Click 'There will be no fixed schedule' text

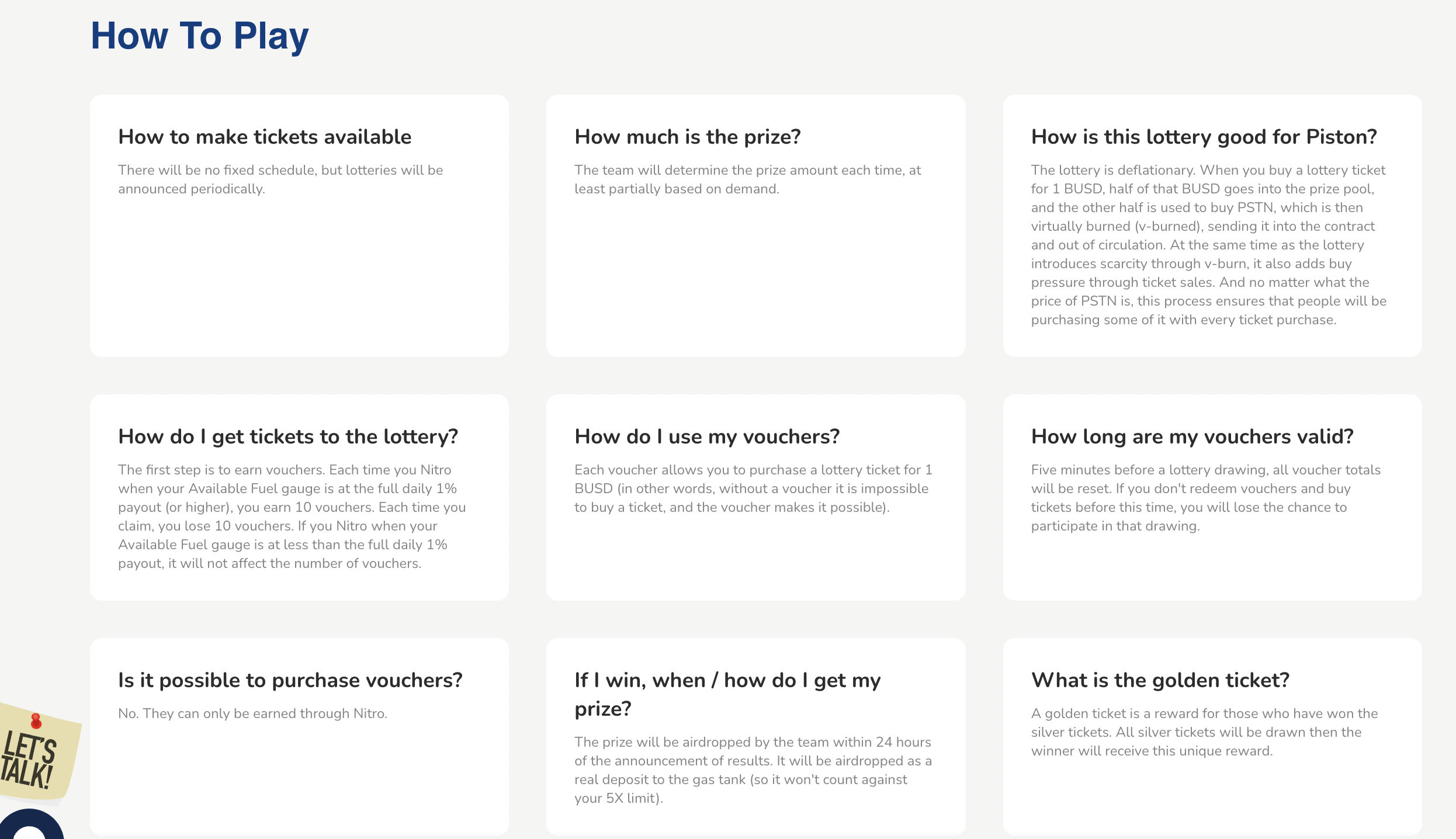click(x=280, y=179)
